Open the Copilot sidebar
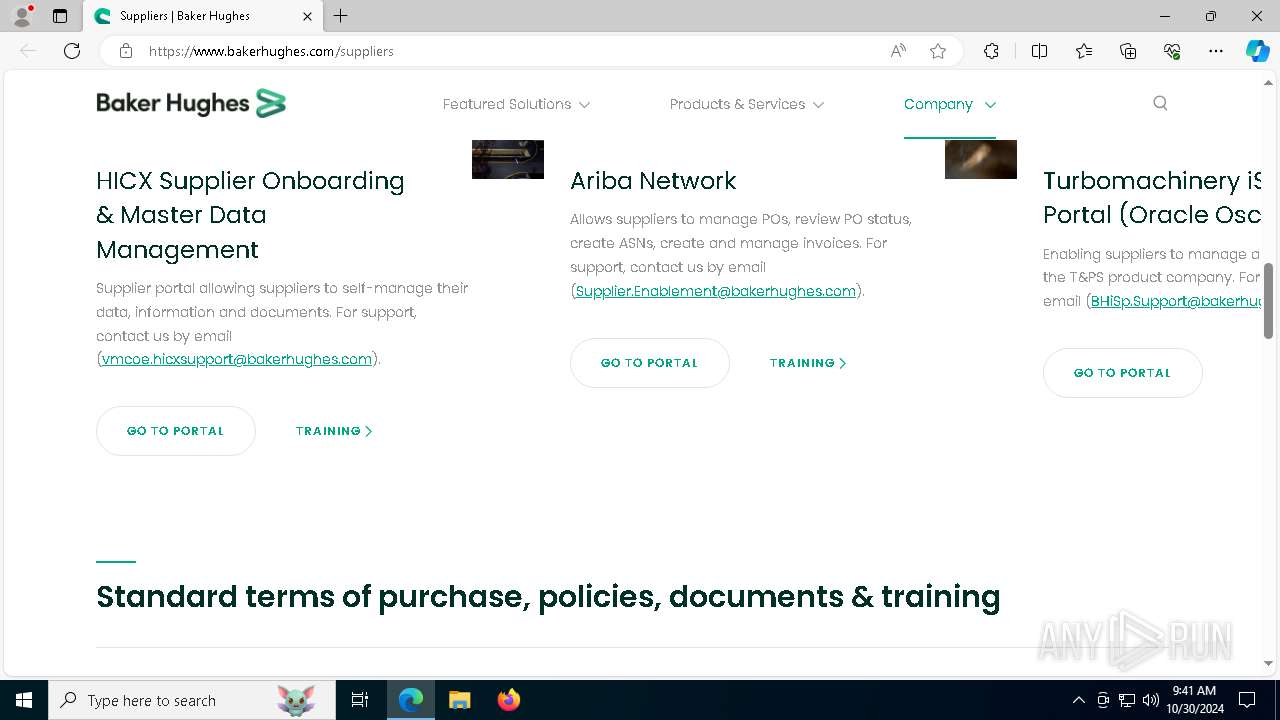Image resolution: width=1280 pixels, height=720 pixels. point(1257,51)
